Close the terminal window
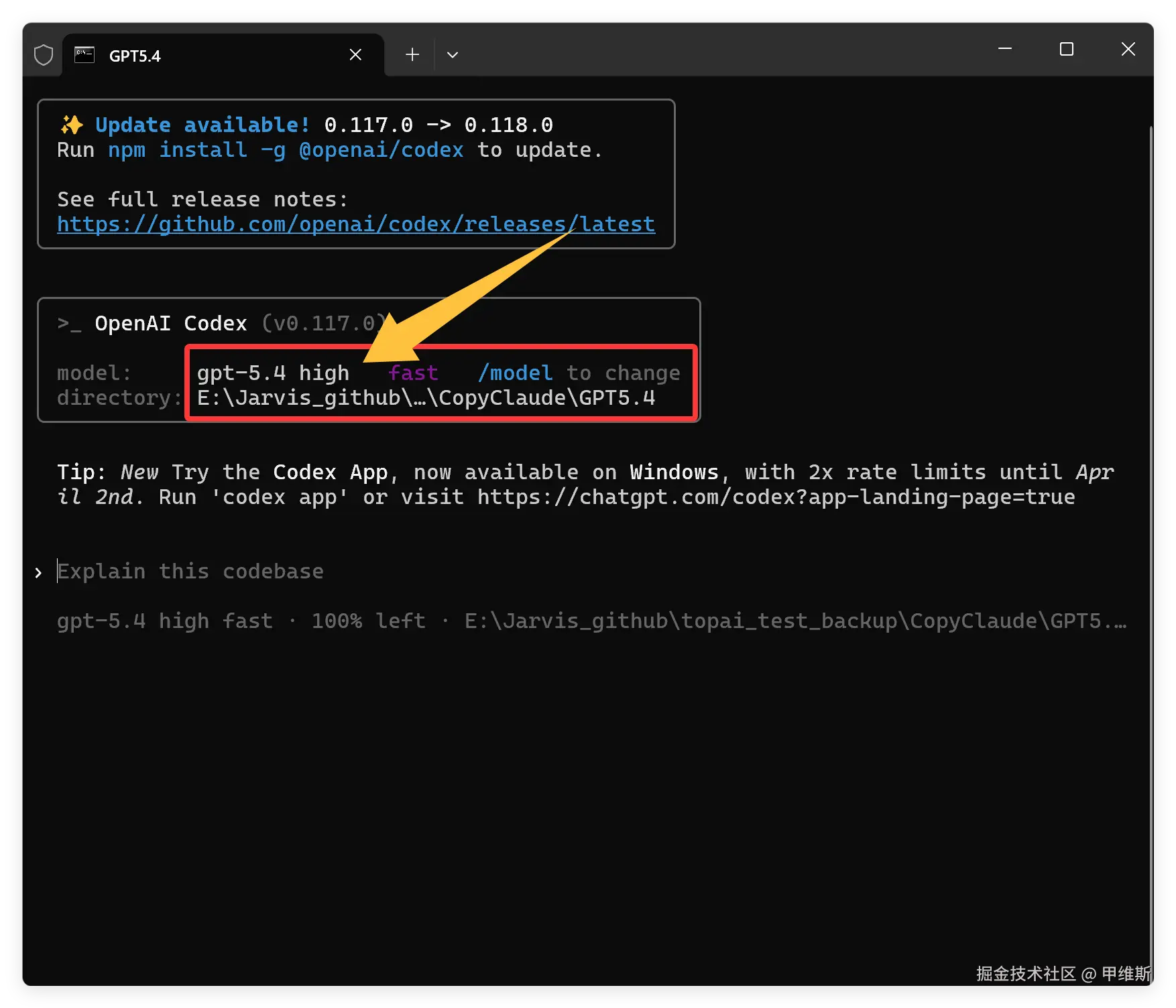1176x1008 pixels. coord(1128,49)
